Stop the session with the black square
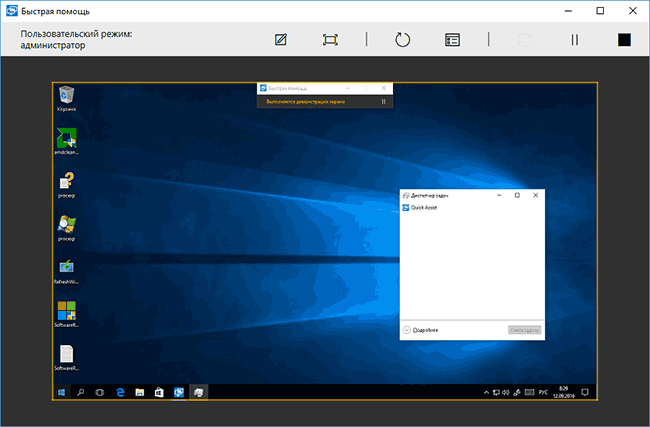 [x=624, y=40]
